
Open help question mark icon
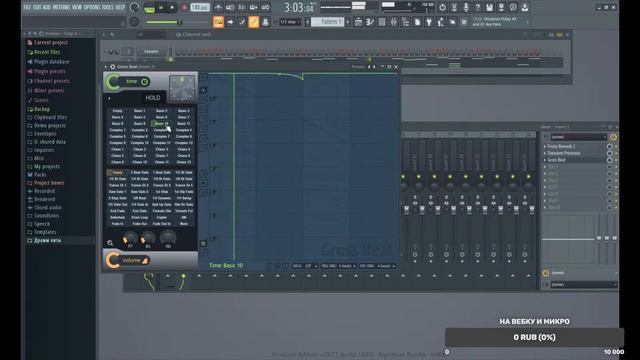(x=478, y=7)
